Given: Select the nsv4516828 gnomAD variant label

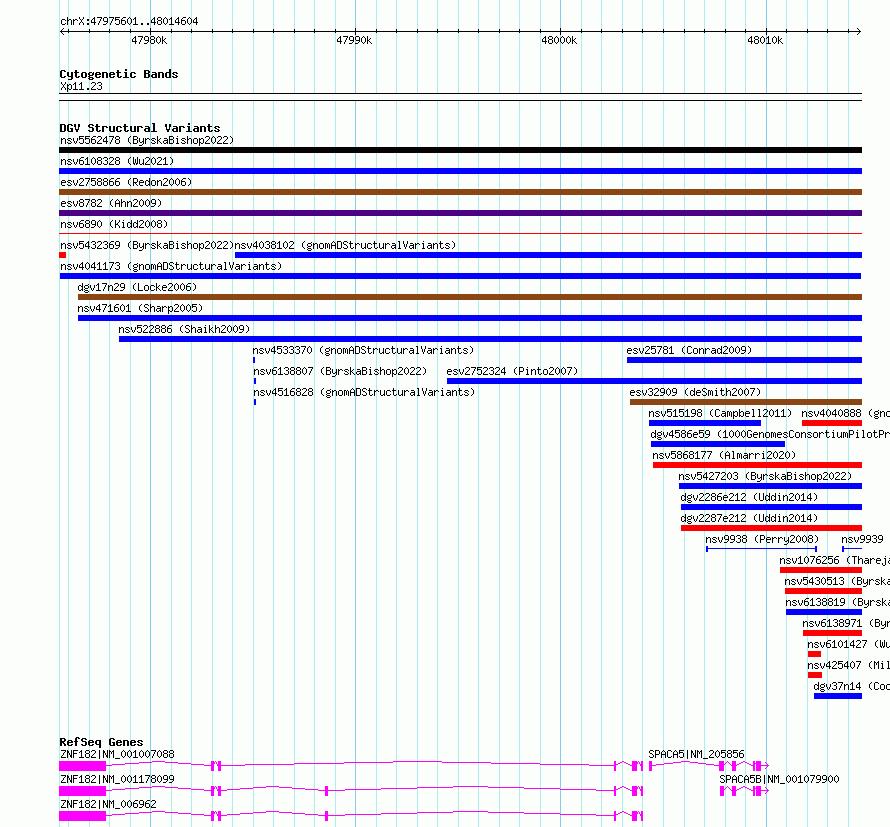Looking at the screenshot, I should pyautogui.click(x=364, y=392).
